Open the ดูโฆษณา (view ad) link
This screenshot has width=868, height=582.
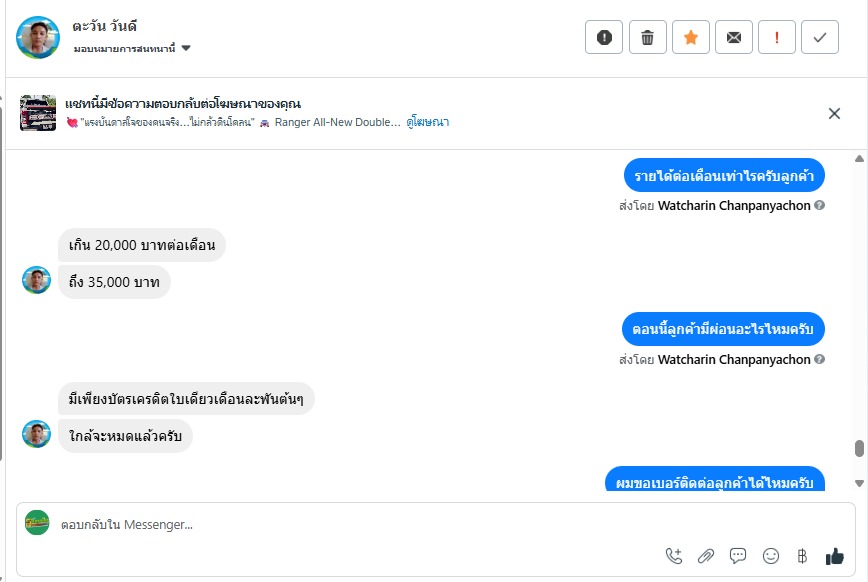[428, 122]
